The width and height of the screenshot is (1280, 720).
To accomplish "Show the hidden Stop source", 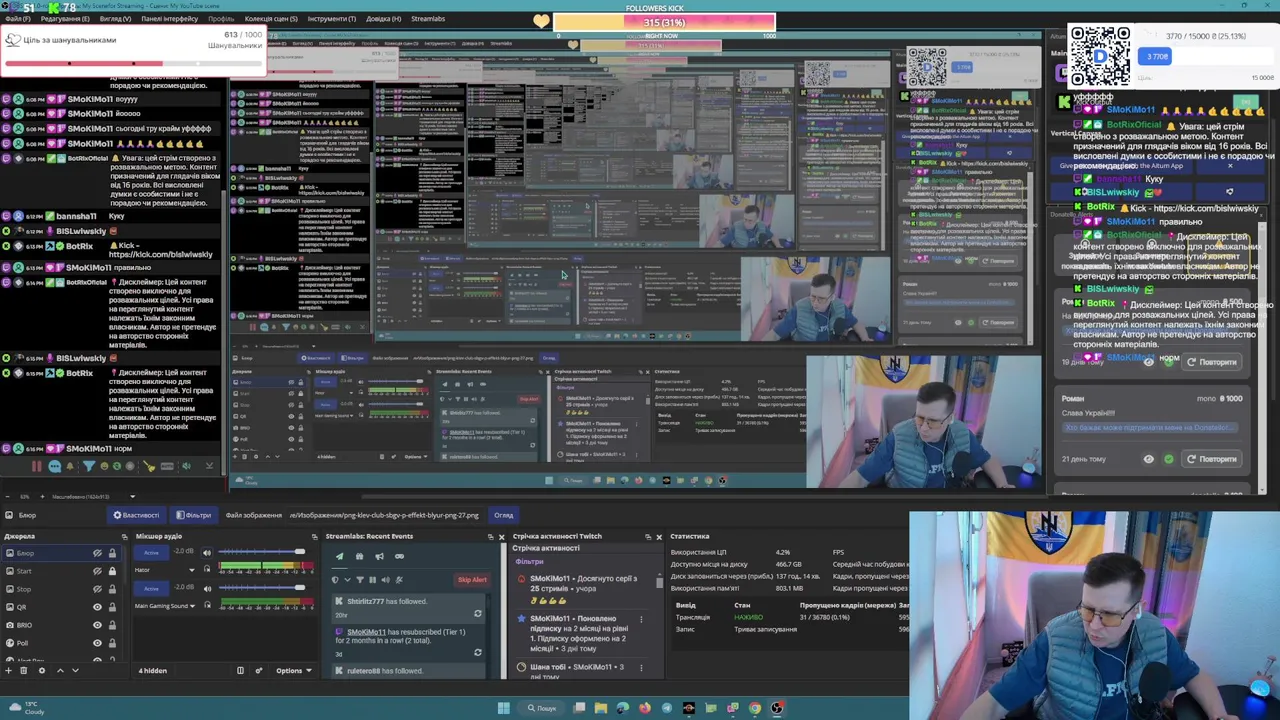I will coord(97,589).
